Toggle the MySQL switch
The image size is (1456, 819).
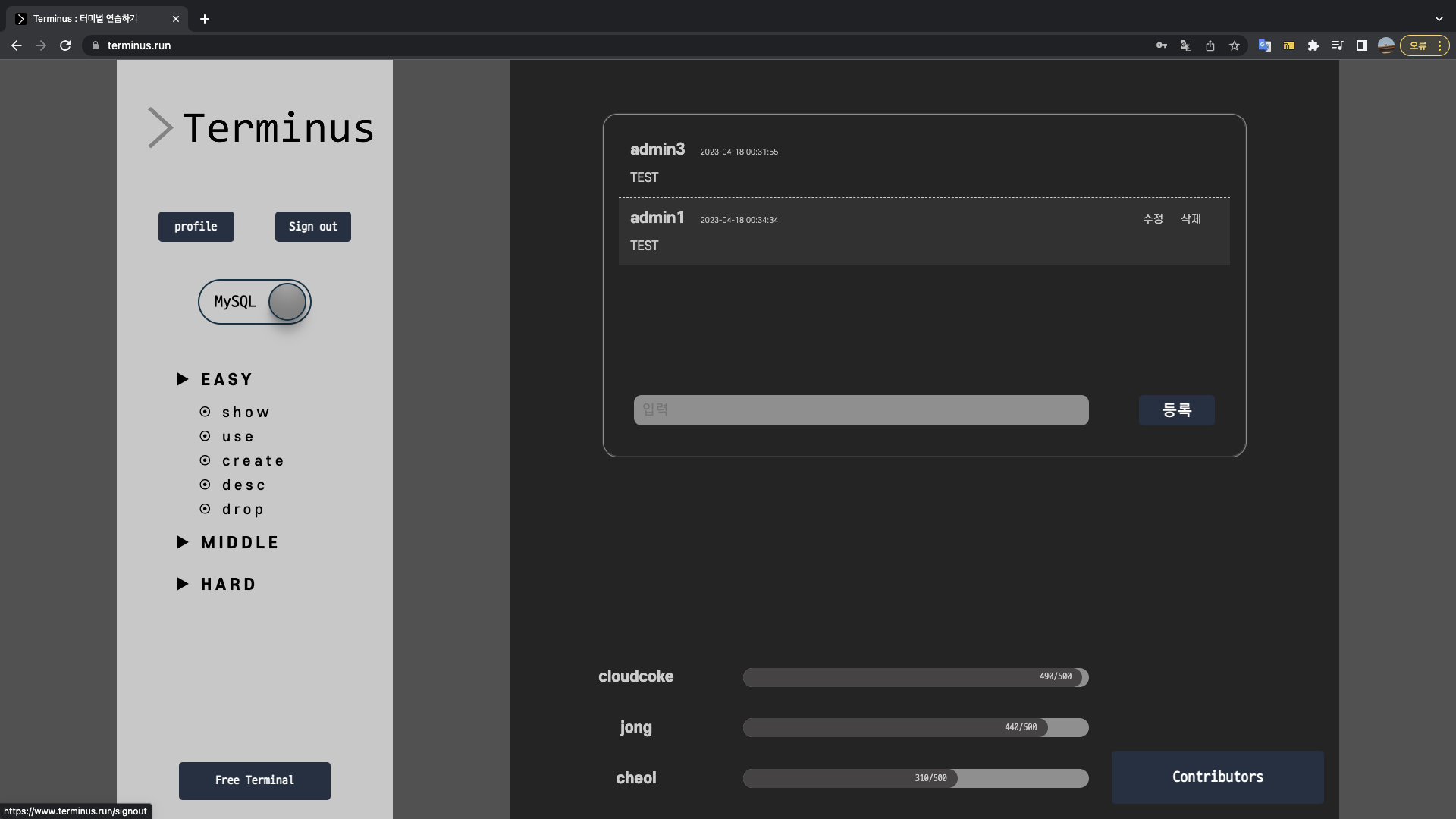point(255,302)
